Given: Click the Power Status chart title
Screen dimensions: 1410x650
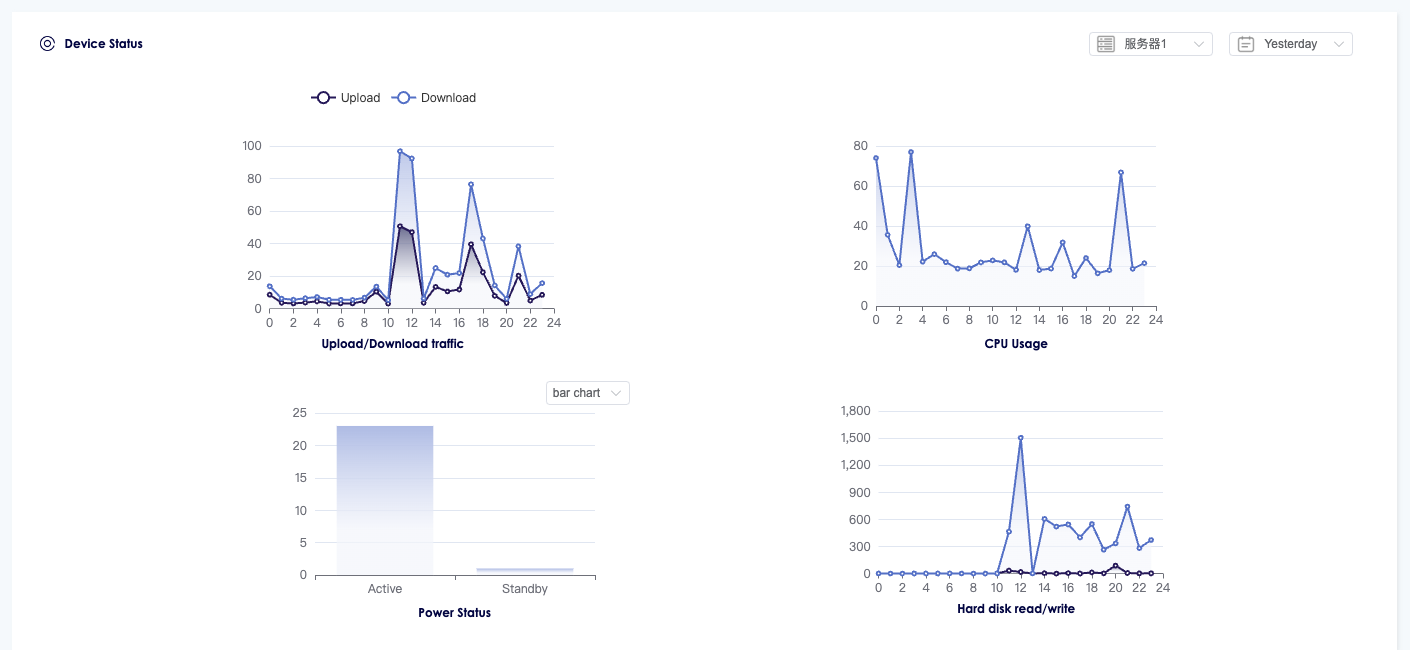Looking at the screenshot, I should pyautogui.click(x=454, y=613).
